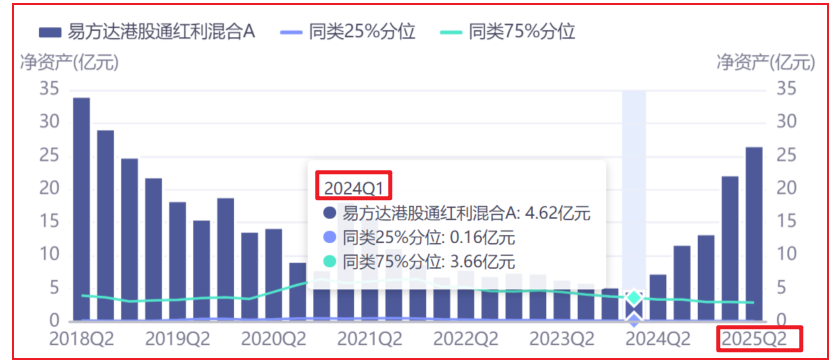Click the 2025Q2 x-axis label

tap(754, 339)
